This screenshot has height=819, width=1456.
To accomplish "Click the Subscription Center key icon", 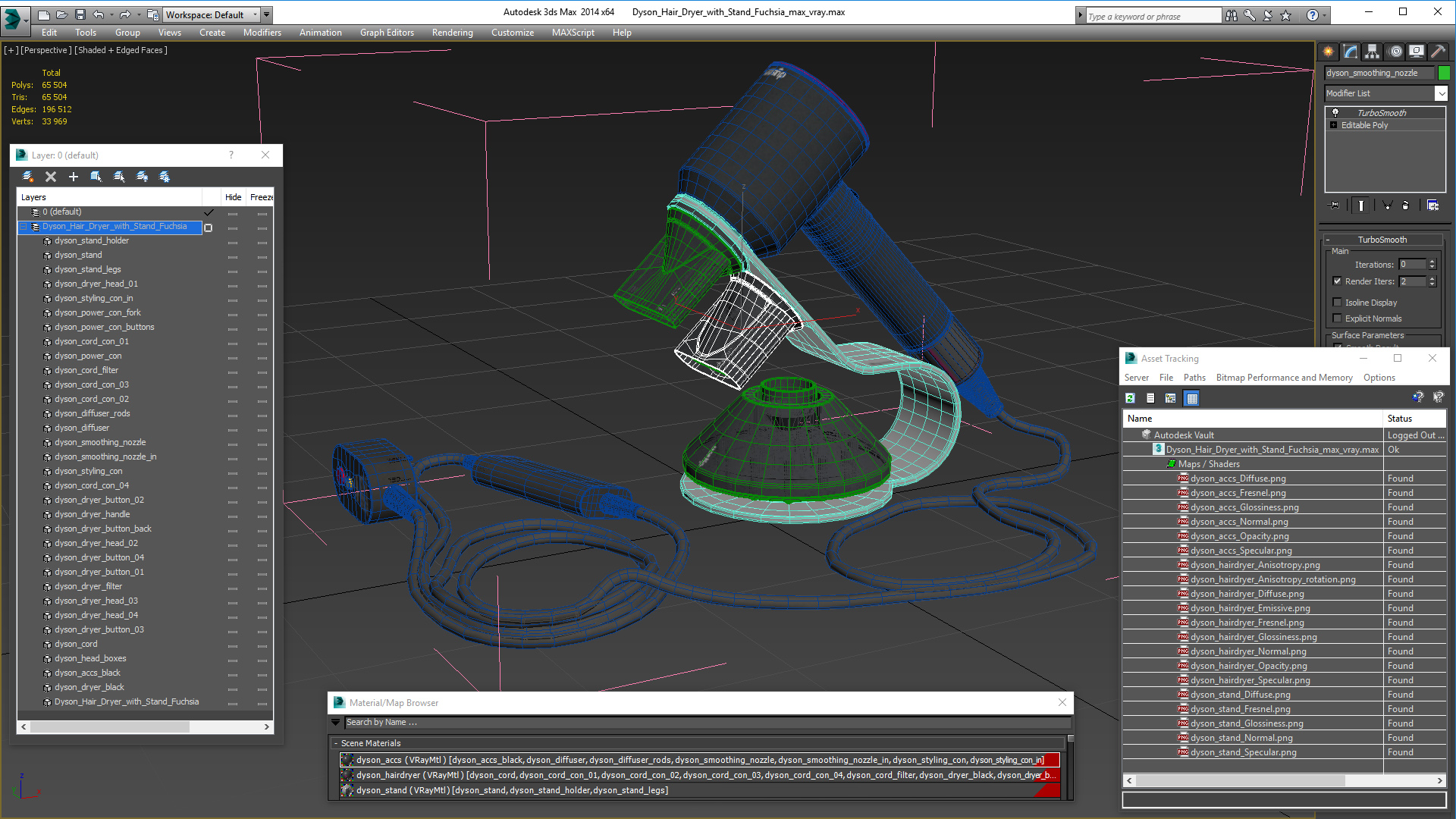I will point(1249,15).
